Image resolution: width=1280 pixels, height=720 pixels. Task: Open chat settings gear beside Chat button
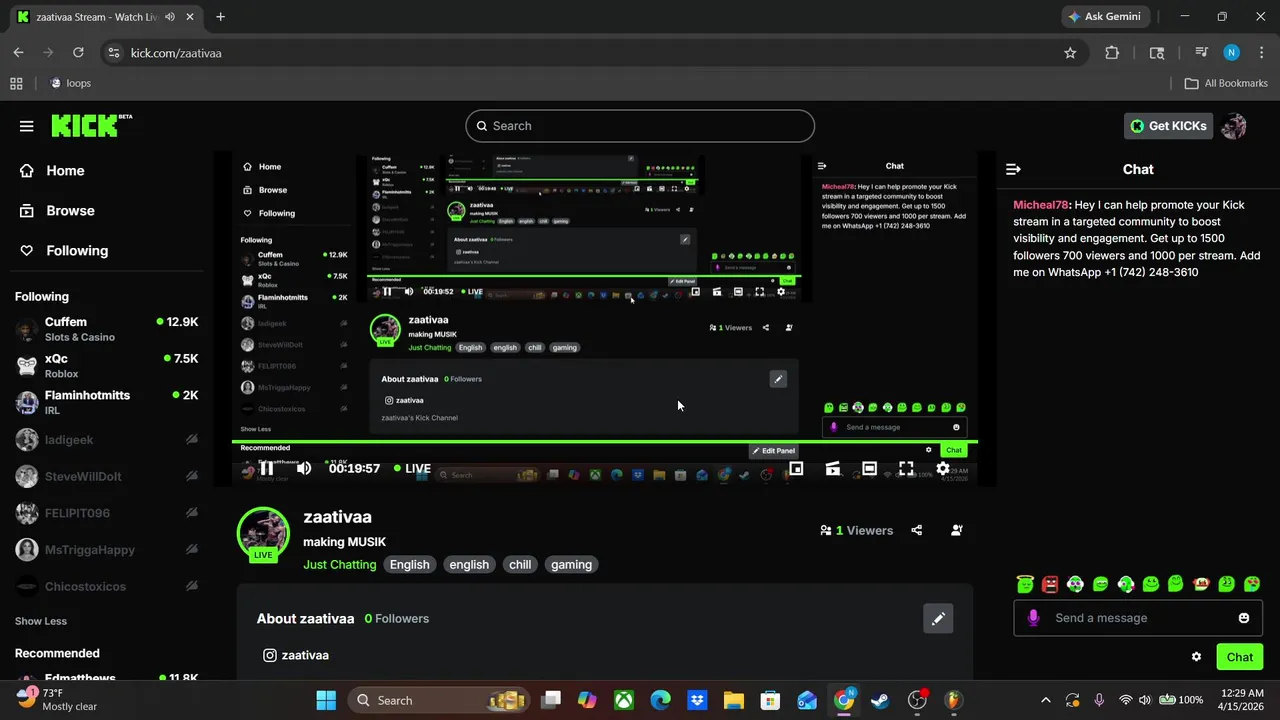point(1196,657)
